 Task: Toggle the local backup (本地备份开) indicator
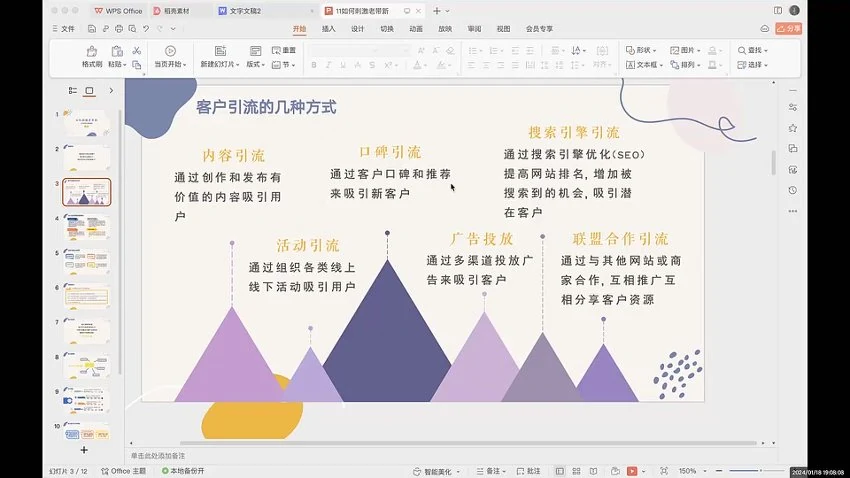pyautogui.click(x=183, y=471)
